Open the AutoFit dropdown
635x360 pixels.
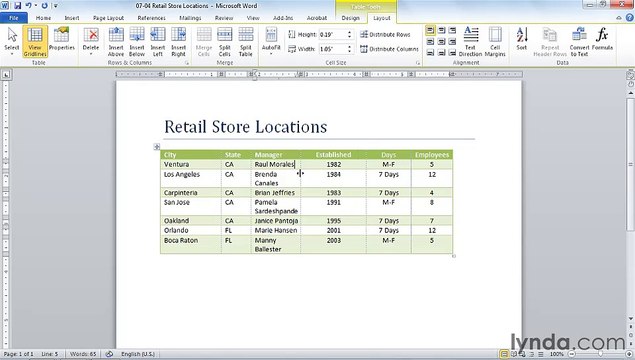[271, 42]
